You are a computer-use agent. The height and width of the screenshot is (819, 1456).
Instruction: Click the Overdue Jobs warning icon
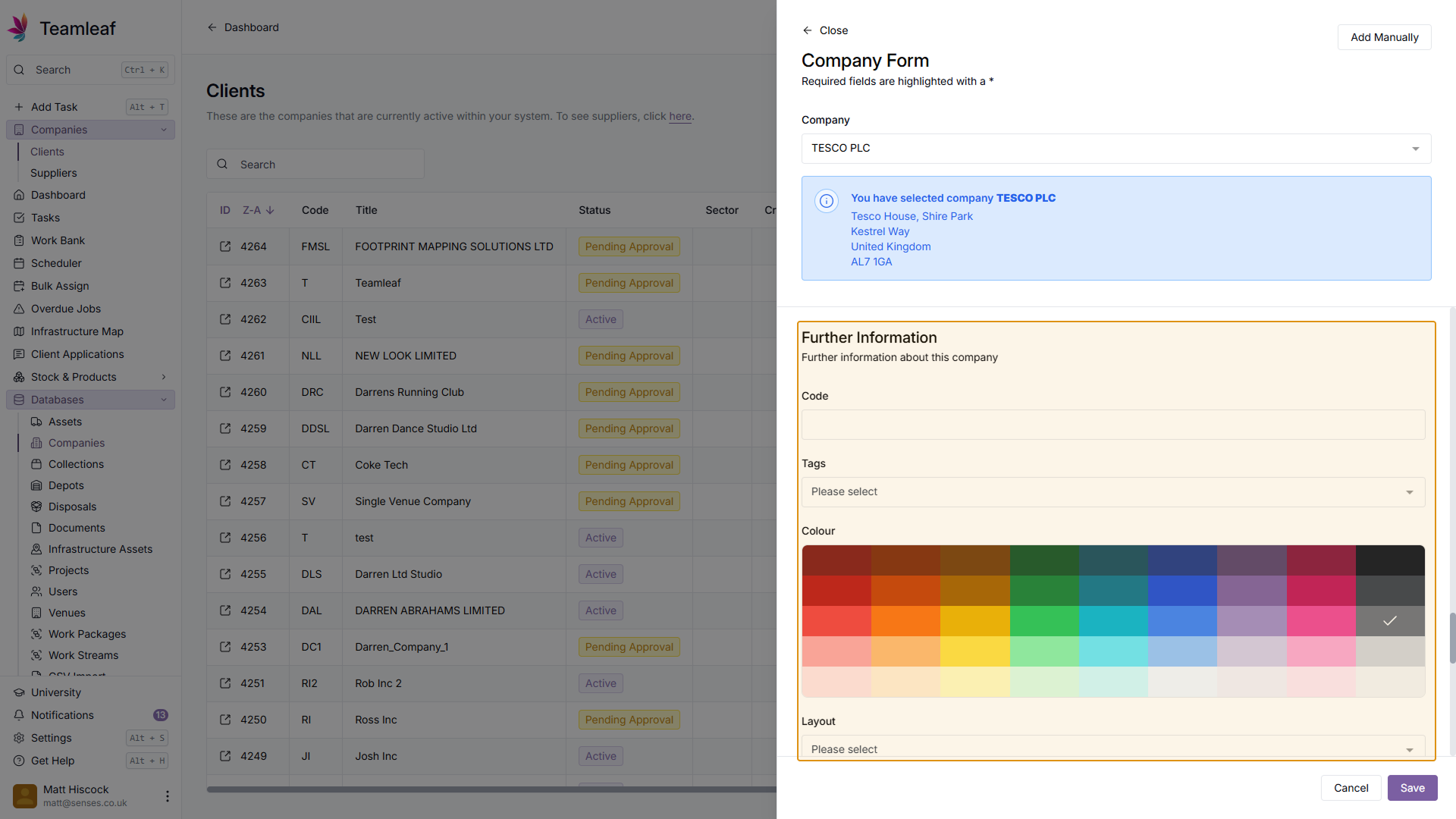[x=19, y=309]
